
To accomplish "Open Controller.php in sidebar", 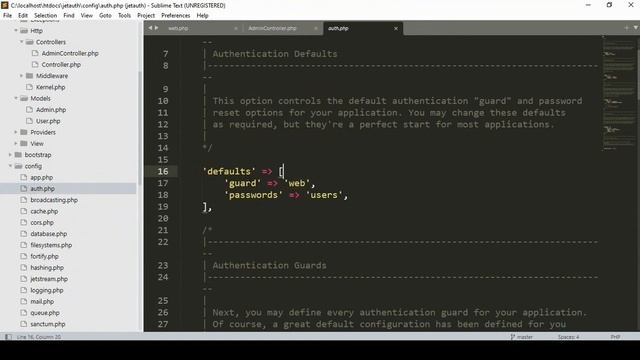I will (x=61, y=64).
